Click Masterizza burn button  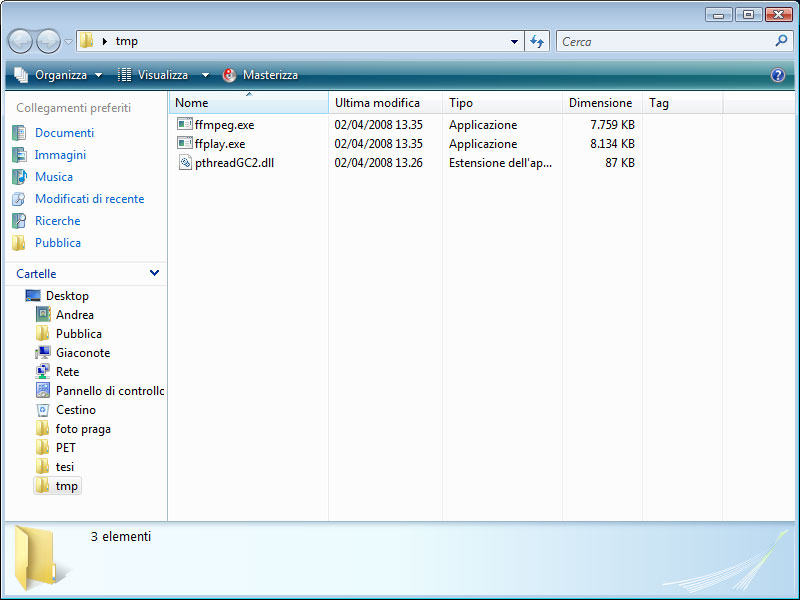coord(260,75)
